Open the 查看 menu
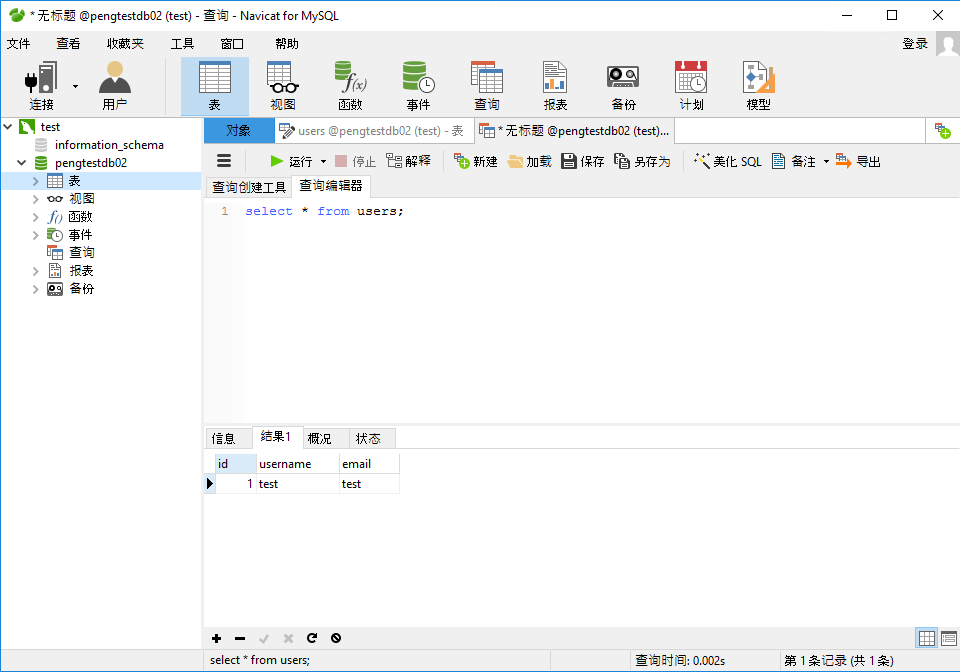The width and height of the screenshot is (960, 672). click(x=68, y=43)
